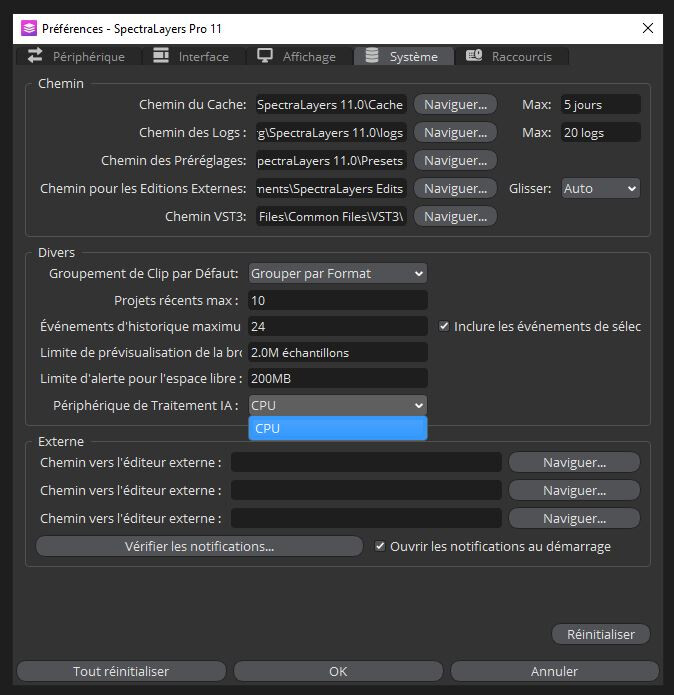Open the Affichage tab

click(x=299, y=56)
